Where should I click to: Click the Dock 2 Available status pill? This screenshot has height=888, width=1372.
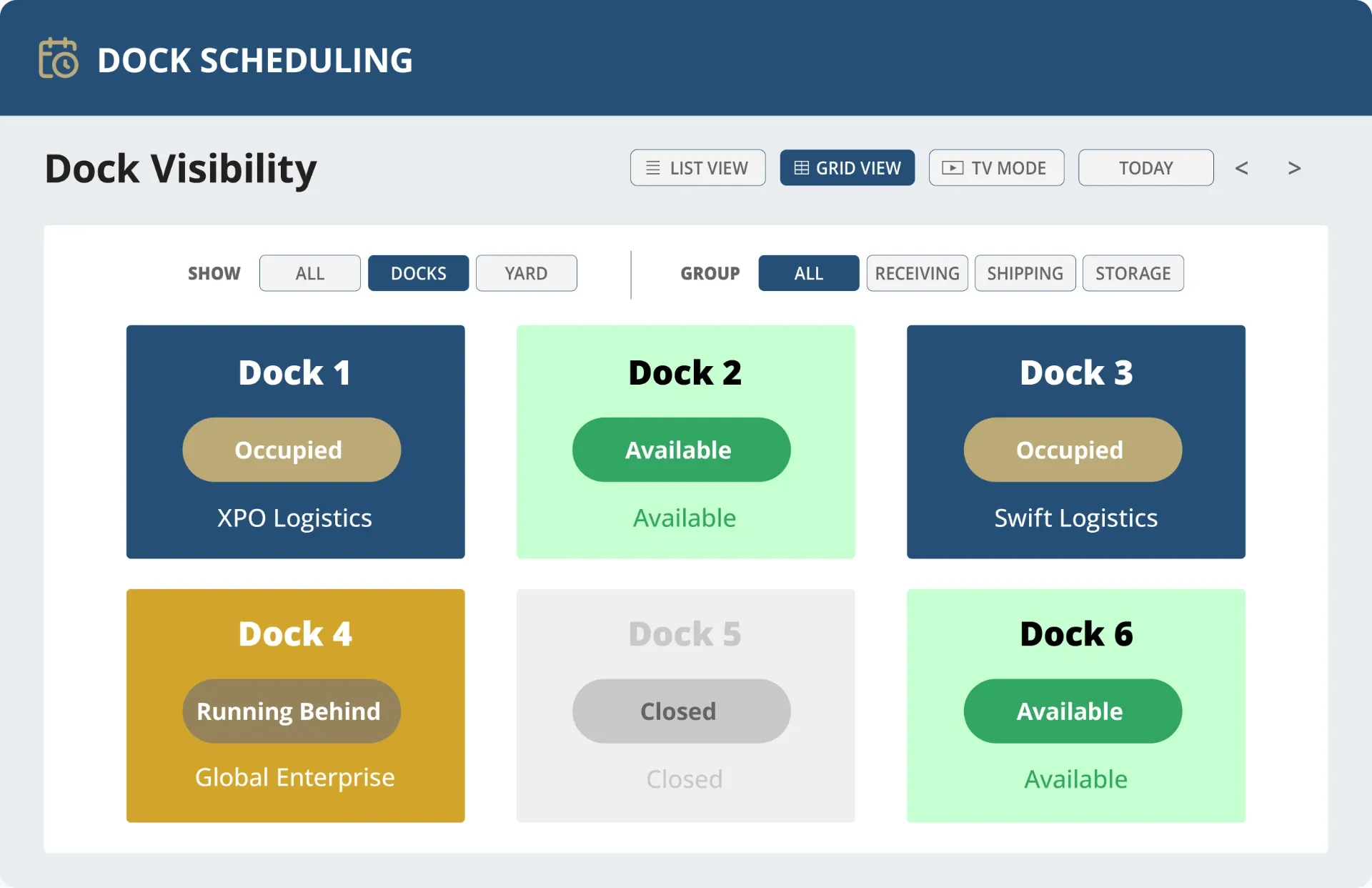[x=681, y=450]
